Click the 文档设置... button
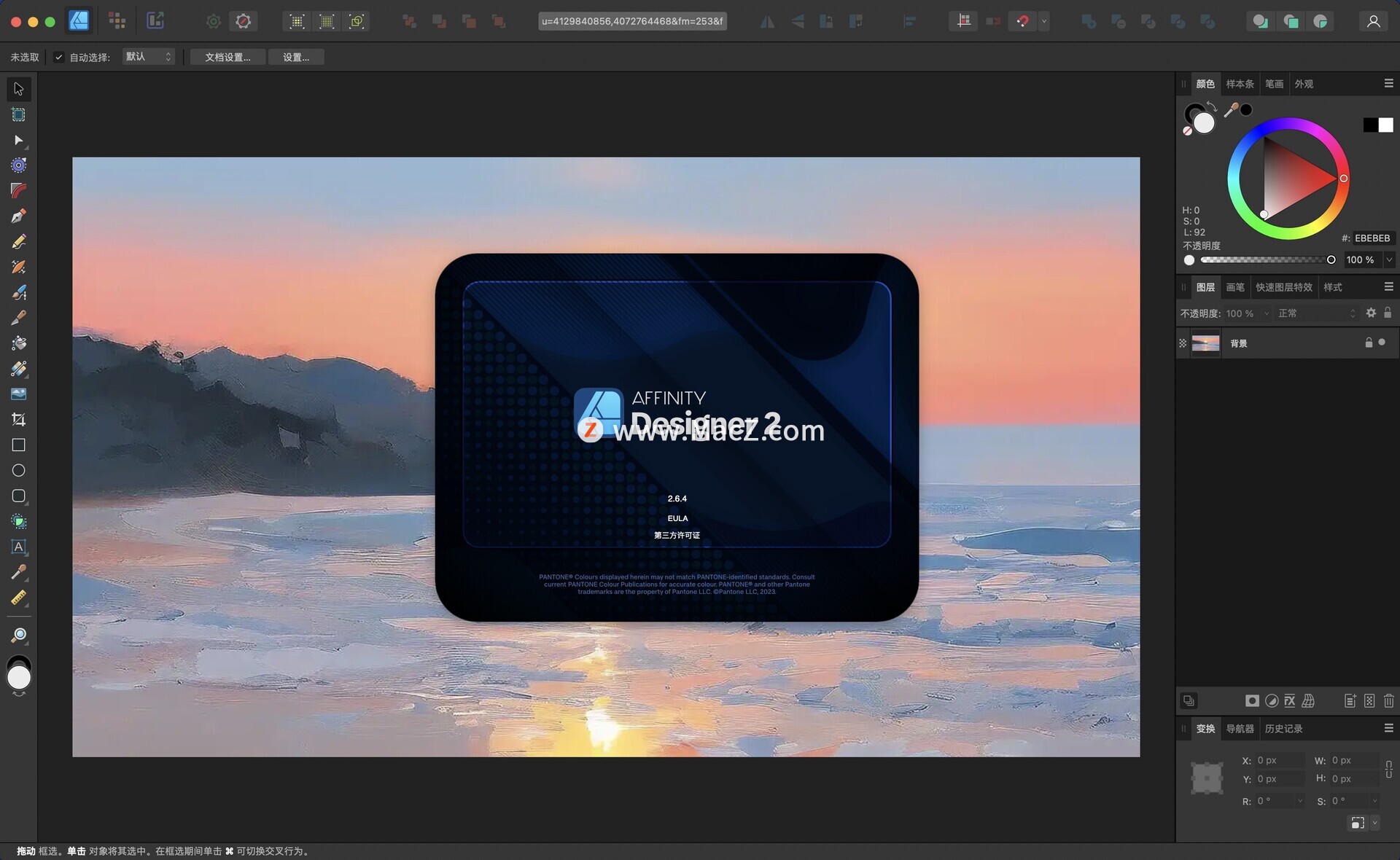The width and height of the screenshot is (1400, 860). point(227,57)
